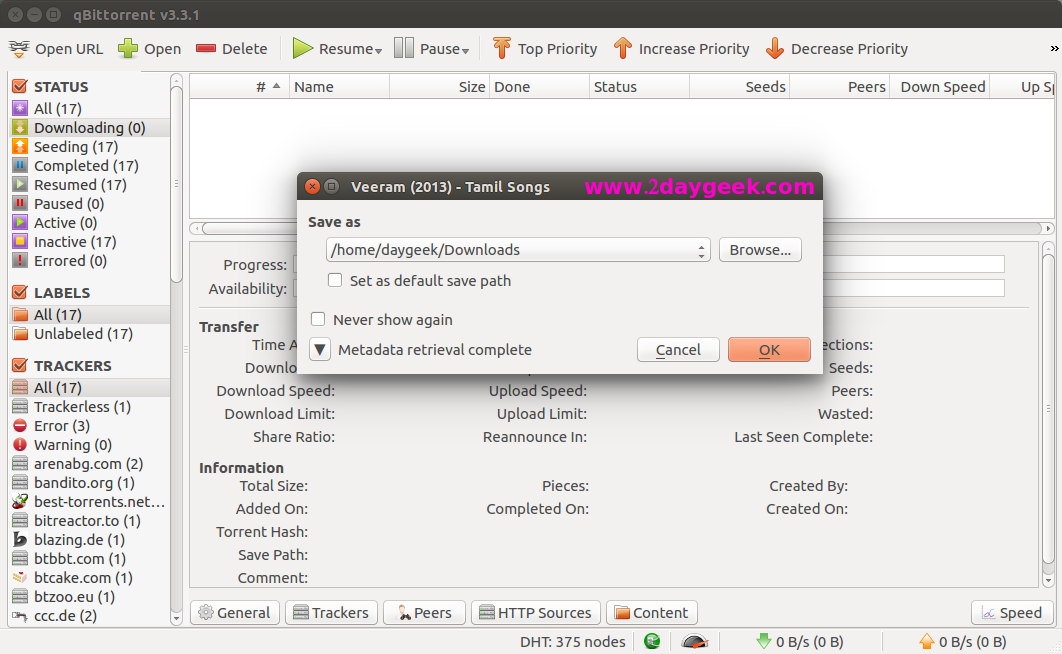Click the green plus Open icon

(127, 49)
